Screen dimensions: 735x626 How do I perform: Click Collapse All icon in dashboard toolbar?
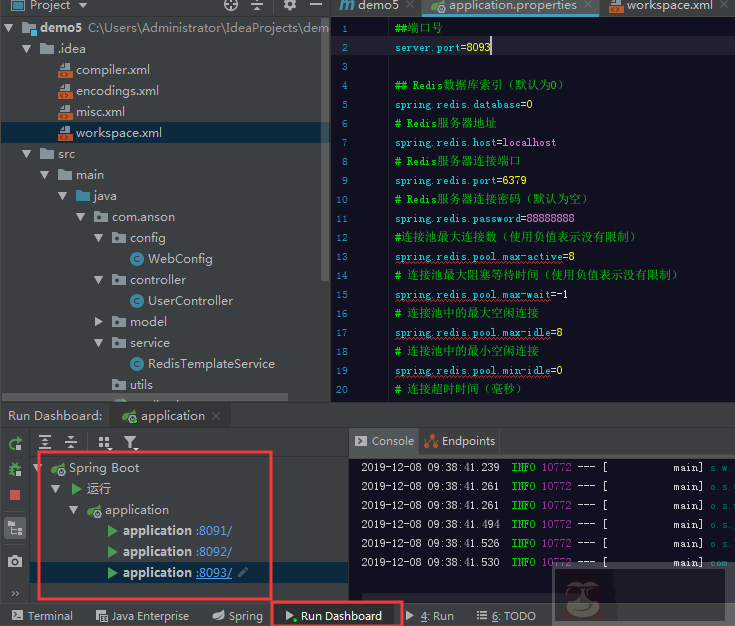71,442
